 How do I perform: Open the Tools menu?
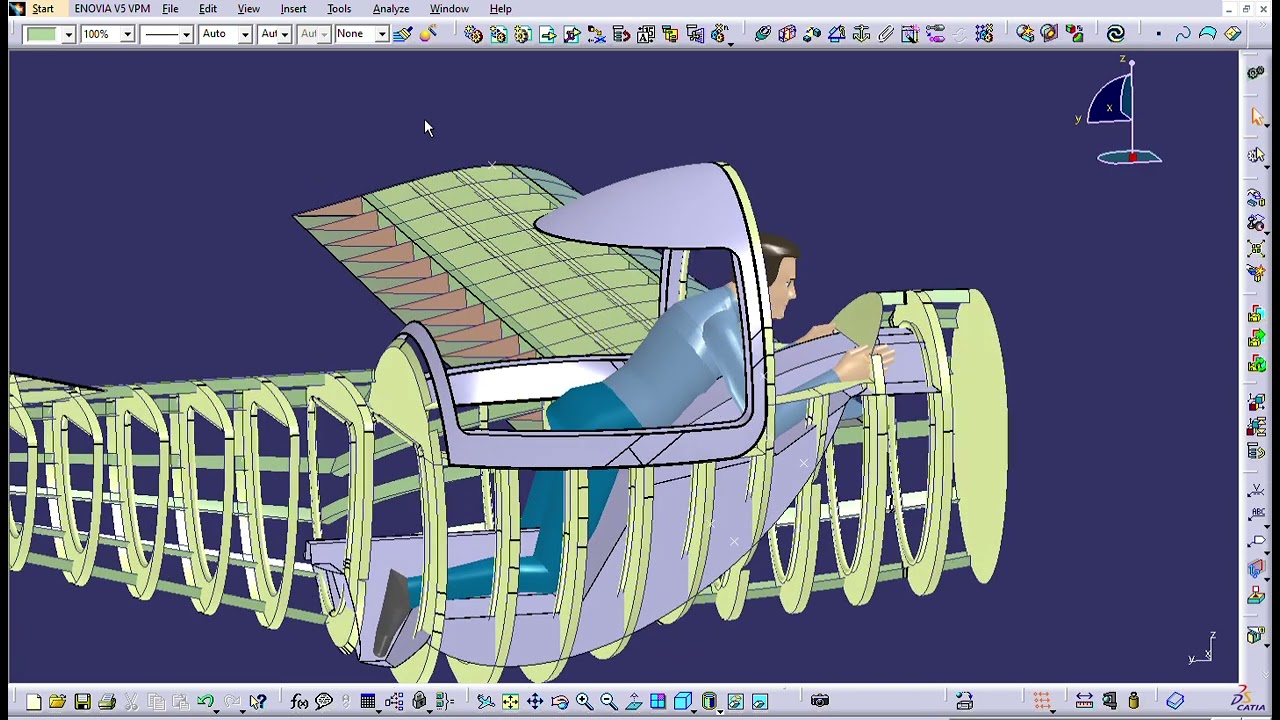pyautogui.click(x=339, y=9)
